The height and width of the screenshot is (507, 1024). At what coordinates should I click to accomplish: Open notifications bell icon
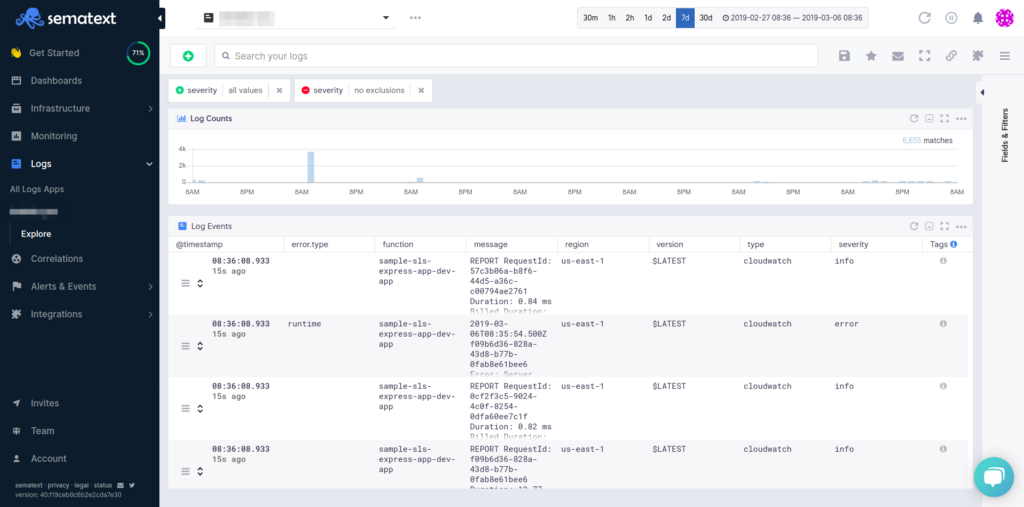977,18
